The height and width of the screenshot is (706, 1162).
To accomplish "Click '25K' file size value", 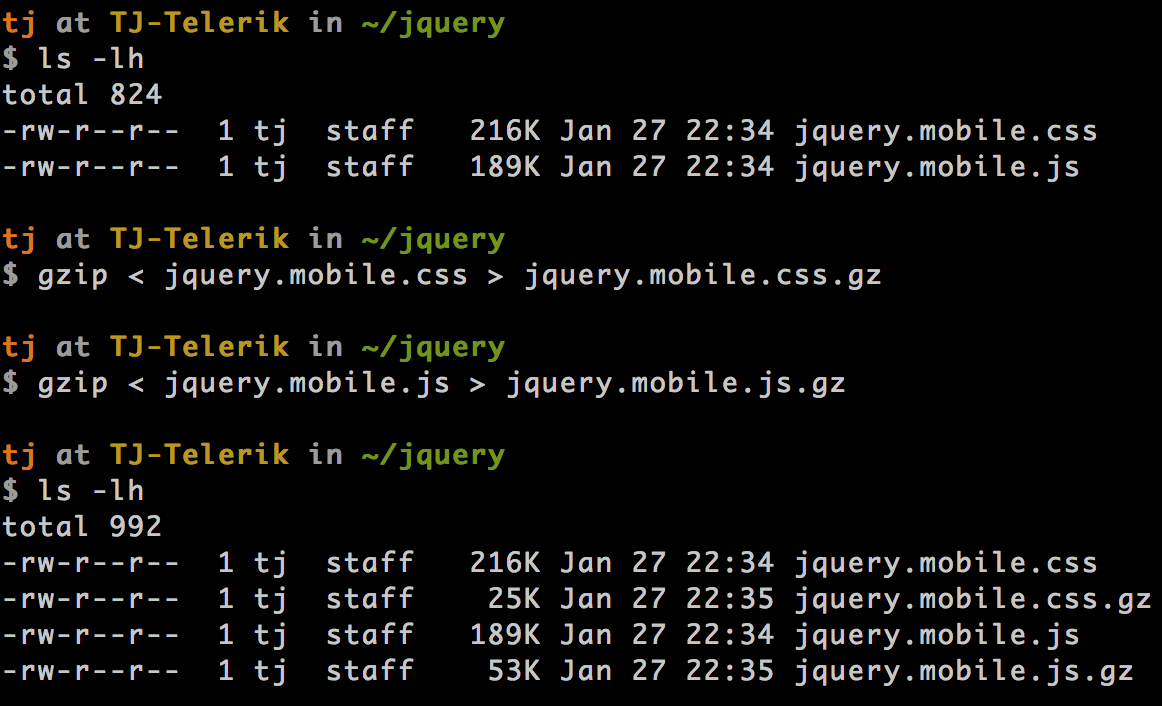I will (514, 599).
